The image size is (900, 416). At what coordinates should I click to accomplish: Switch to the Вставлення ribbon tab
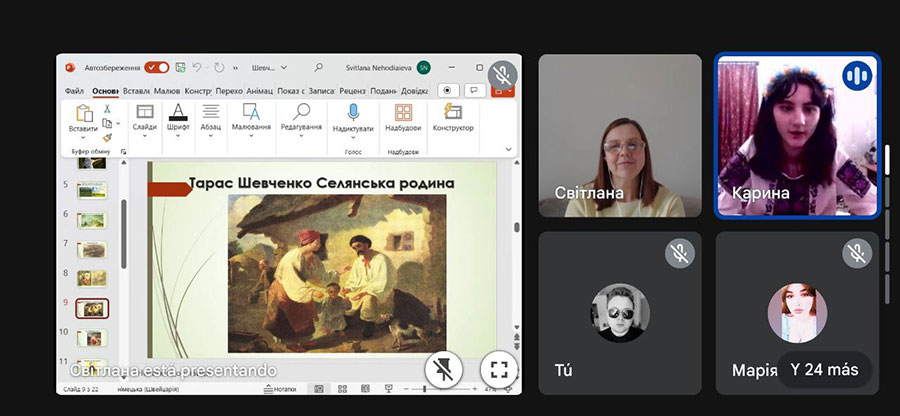[x=136, y=91]
